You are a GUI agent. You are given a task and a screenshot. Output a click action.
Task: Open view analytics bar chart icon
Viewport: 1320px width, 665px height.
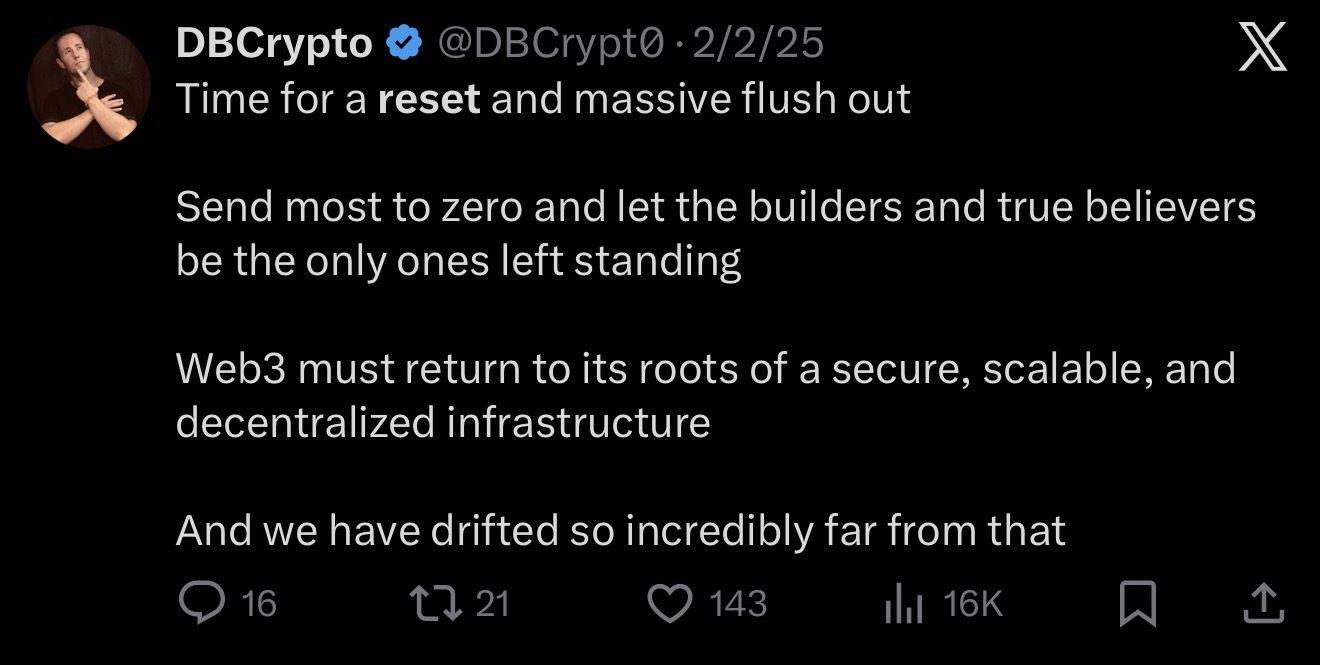pyautogui.click(x=902, y=604)
